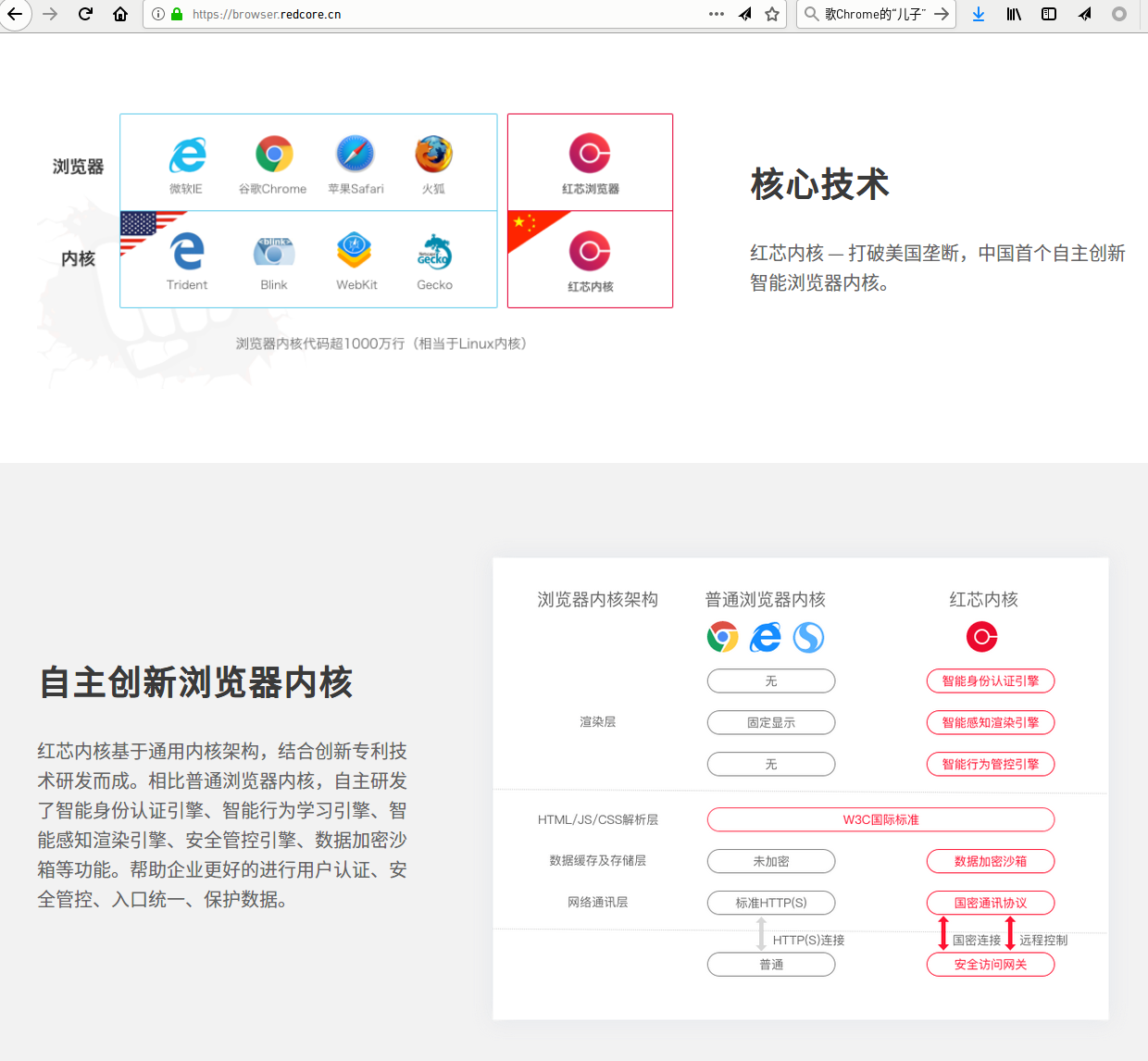Show site information via the circled i icon

[157, 14]
